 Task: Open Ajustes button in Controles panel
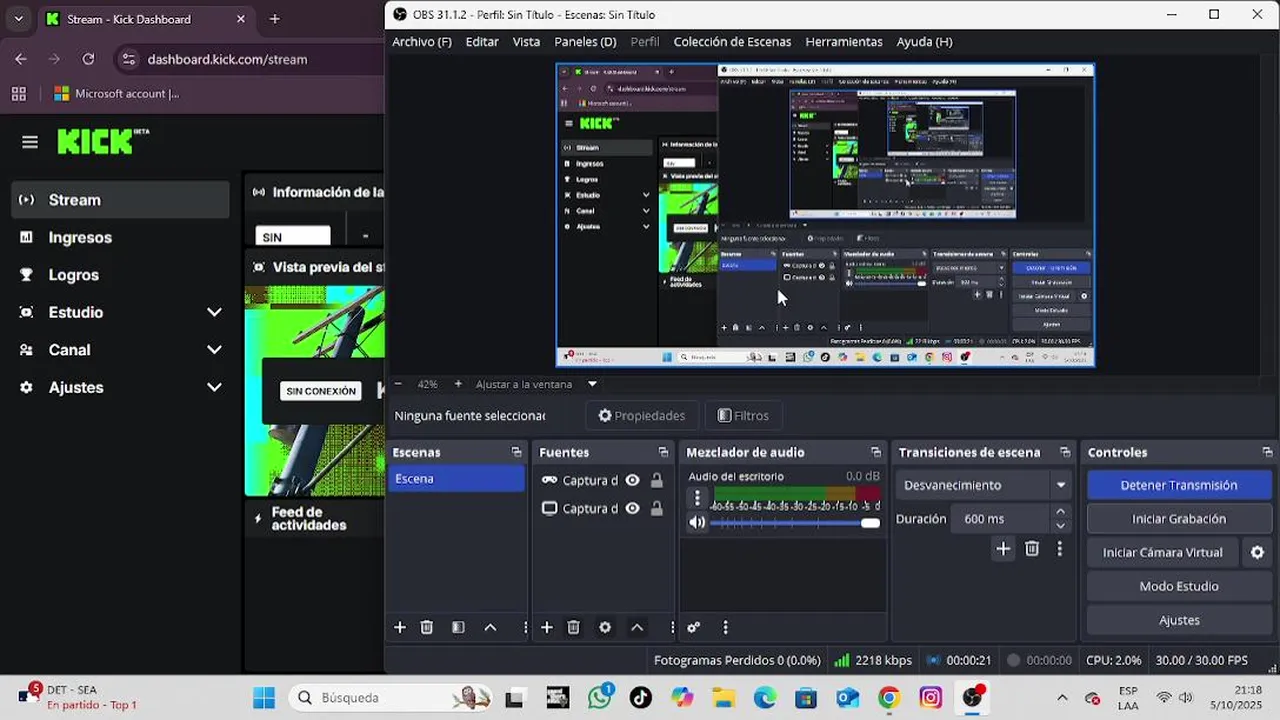(x=1178, y=620)
